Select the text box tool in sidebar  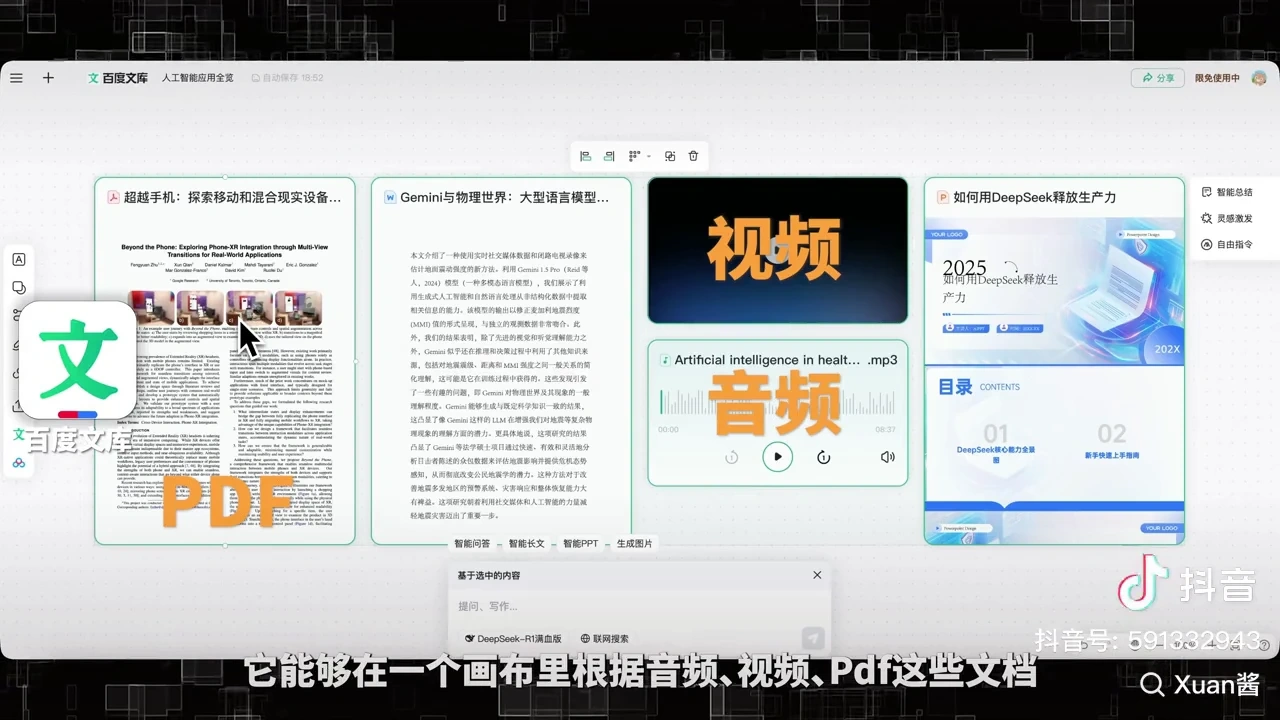tap(19, 260)
